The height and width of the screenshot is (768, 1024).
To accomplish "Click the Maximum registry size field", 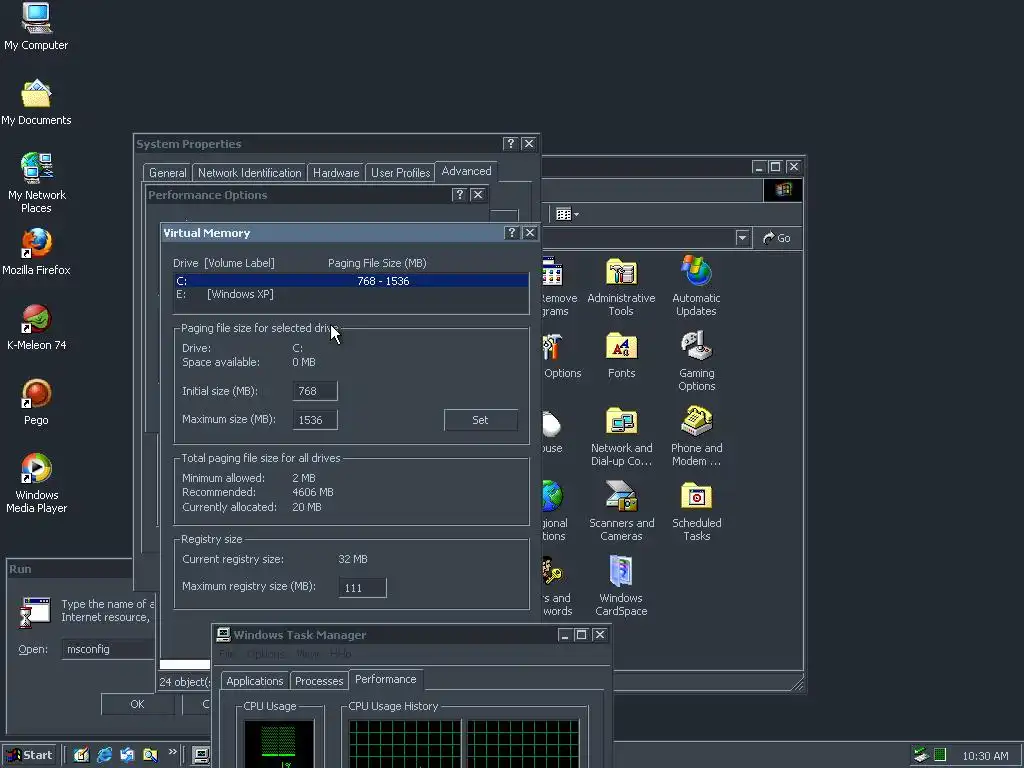I will point(362,588).
